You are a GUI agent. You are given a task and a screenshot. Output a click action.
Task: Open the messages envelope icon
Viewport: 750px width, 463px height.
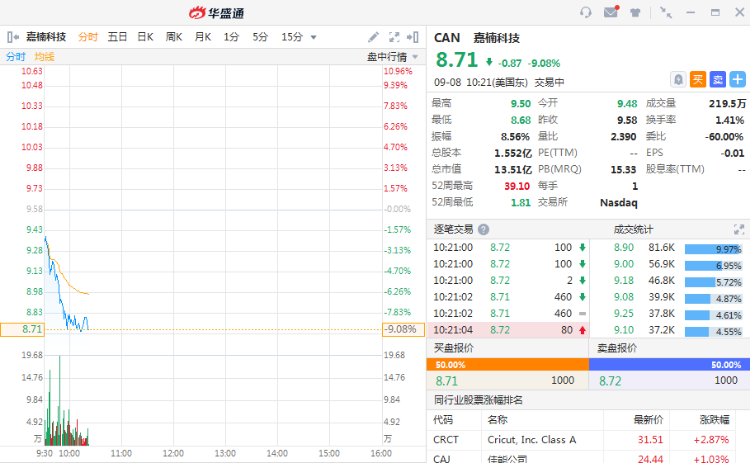(611, 12)
